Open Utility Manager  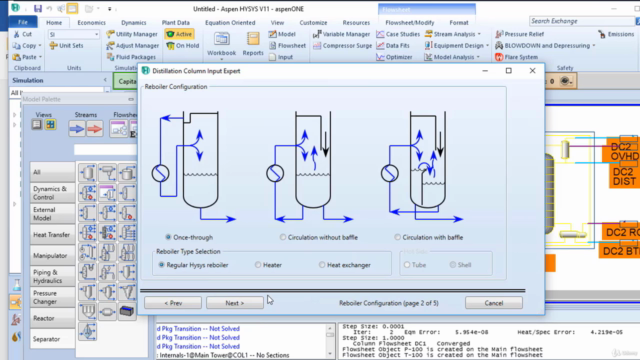point(132,34)
